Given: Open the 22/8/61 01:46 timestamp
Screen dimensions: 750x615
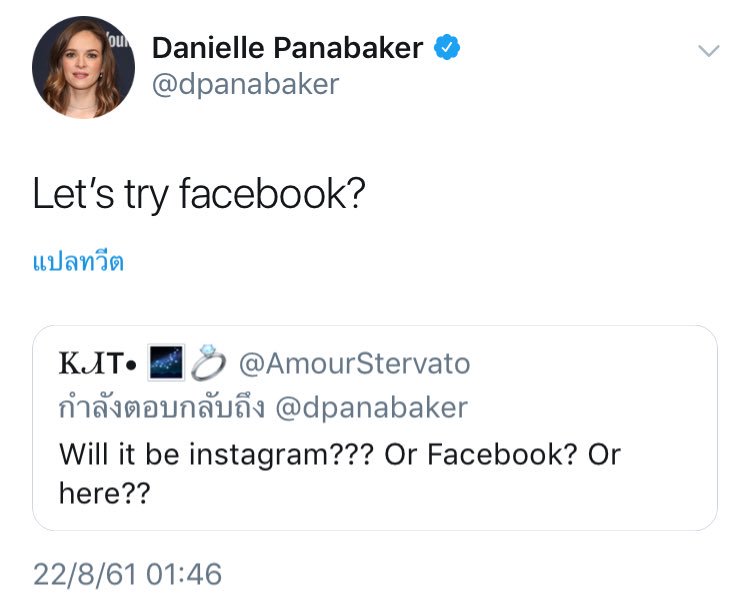Looking at the screenshot, I should click(x=127, y=574).
